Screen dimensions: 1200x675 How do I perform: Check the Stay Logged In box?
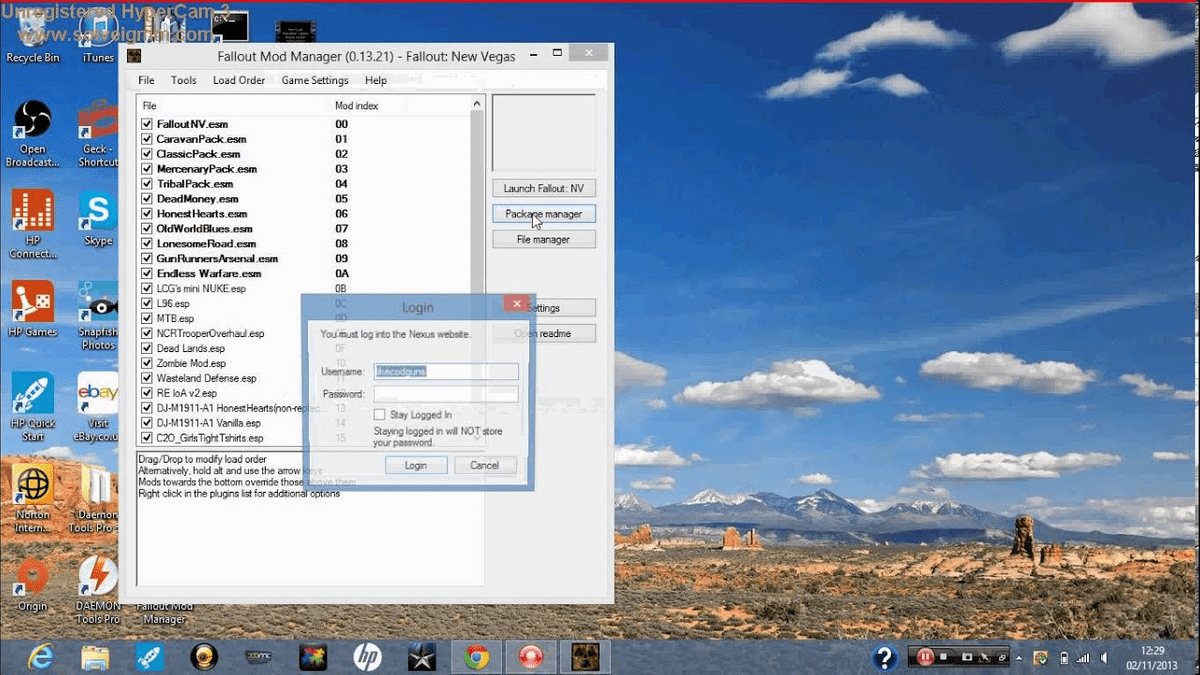pyautogui.click(x=380, y=414)
